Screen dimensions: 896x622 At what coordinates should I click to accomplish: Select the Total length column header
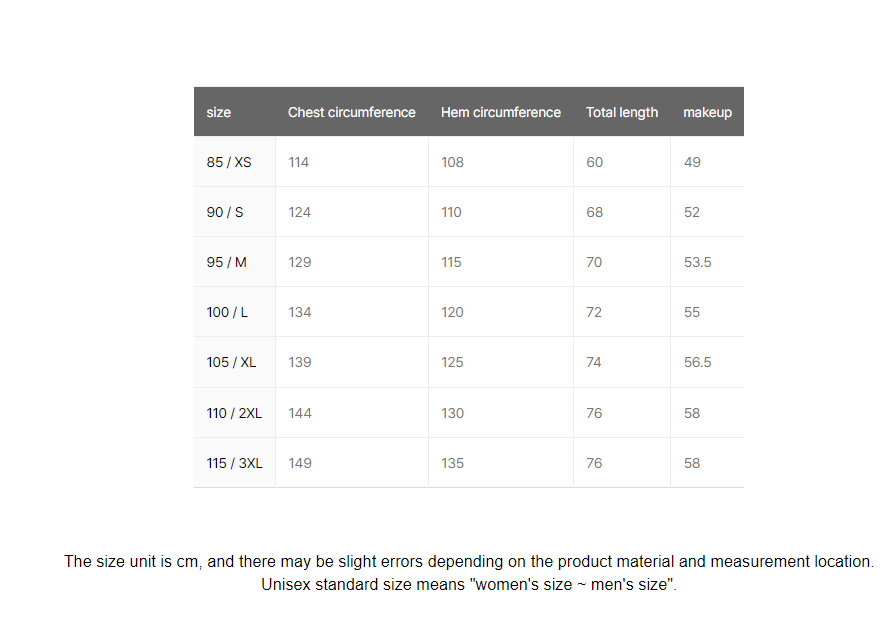(x=622, y=113)
